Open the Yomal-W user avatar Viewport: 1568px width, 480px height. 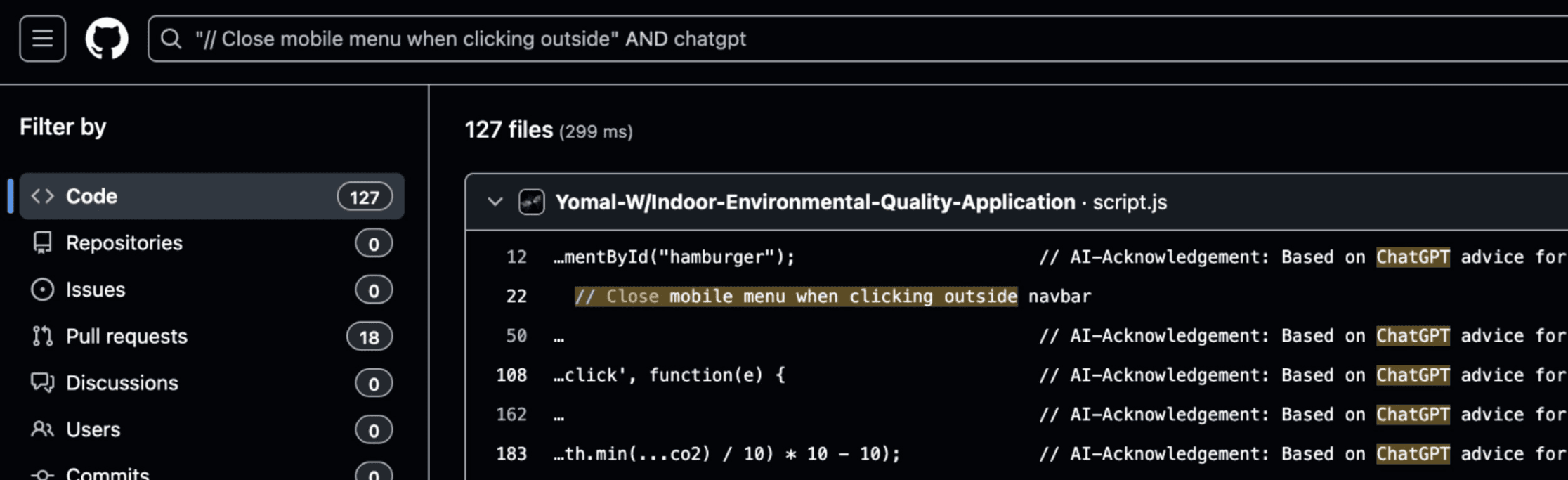tap(532, 202)
